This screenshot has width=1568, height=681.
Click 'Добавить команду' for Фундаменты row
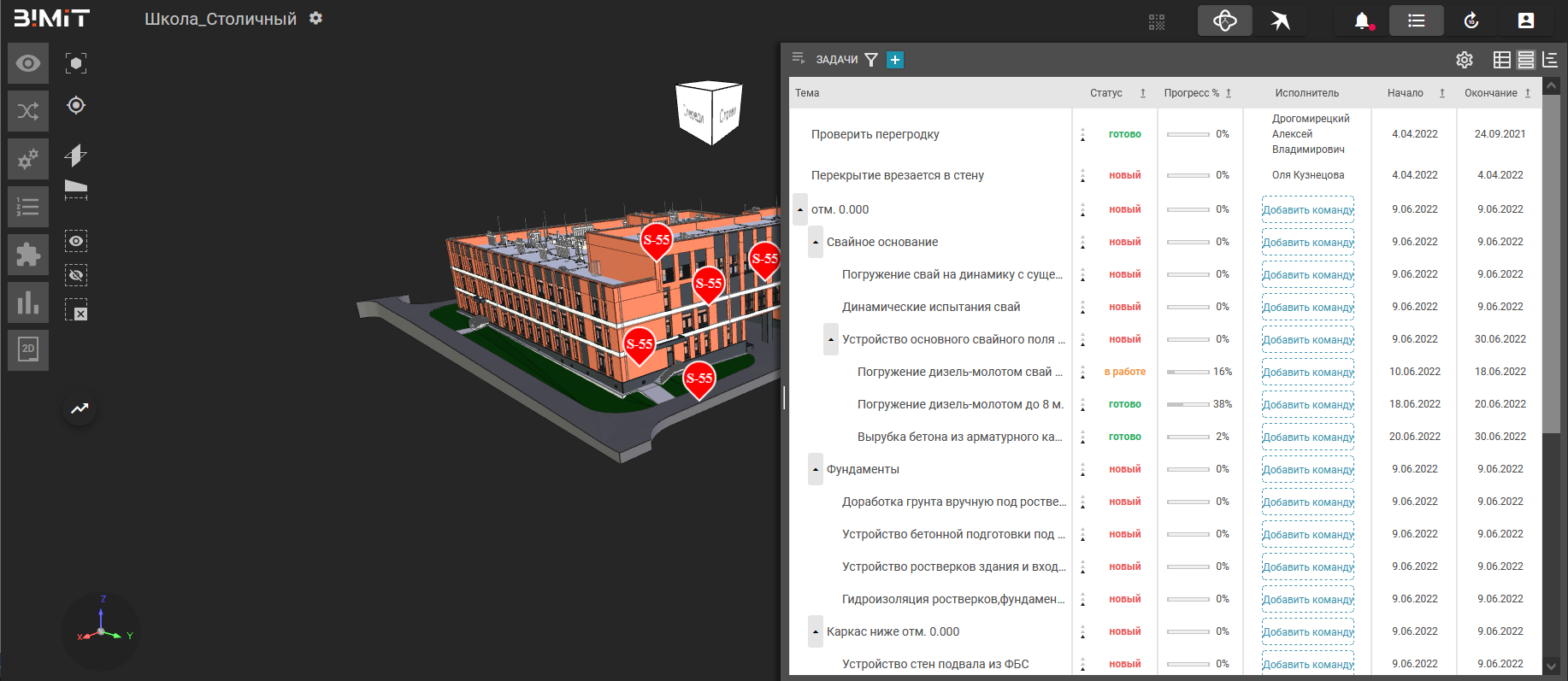pos(1307,470)
